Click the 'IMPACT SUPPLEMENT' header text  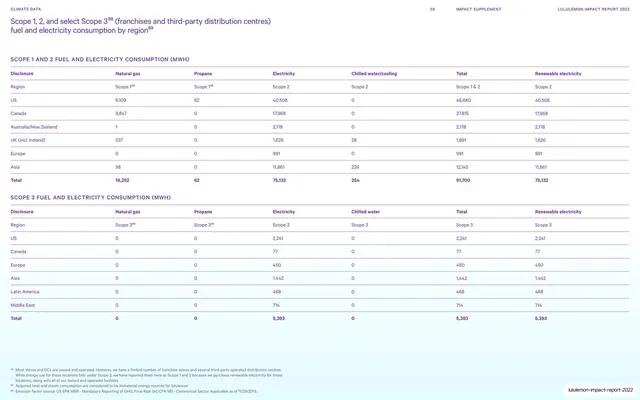tap(478, 9)
